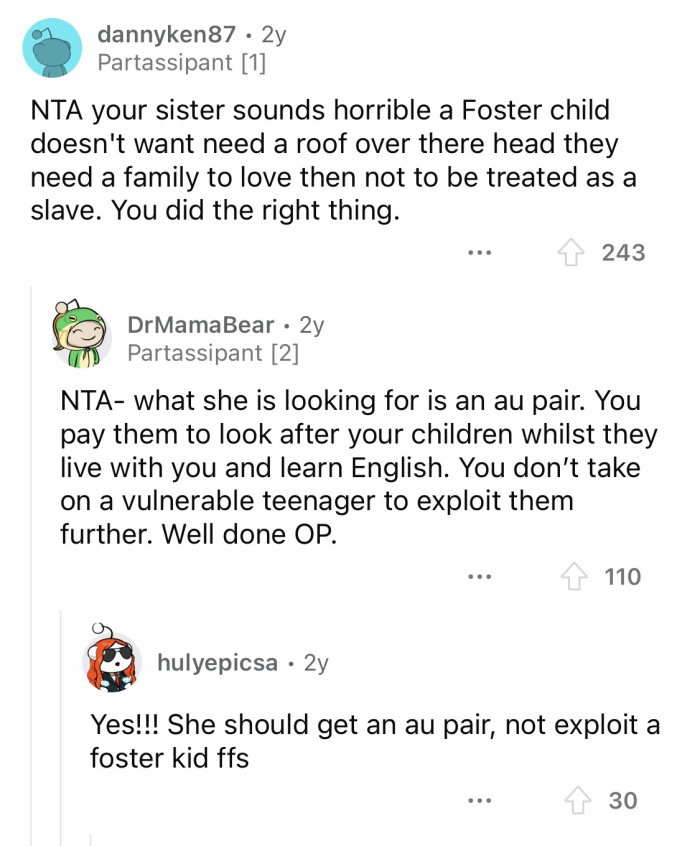Collapse hulyepicsa's reply thread line
This screenshot has width=700, height=846.
click(x=62, y=720)
